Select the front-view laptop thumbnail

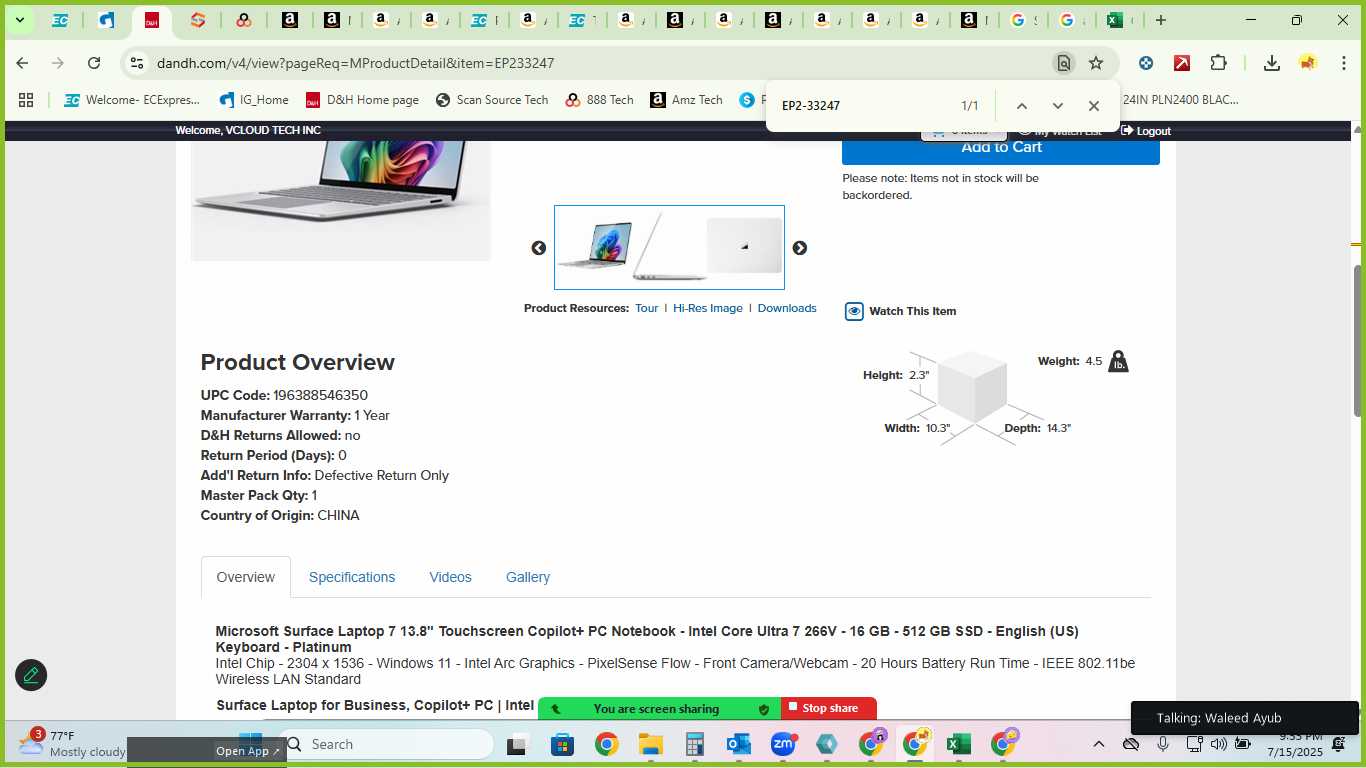595,246
